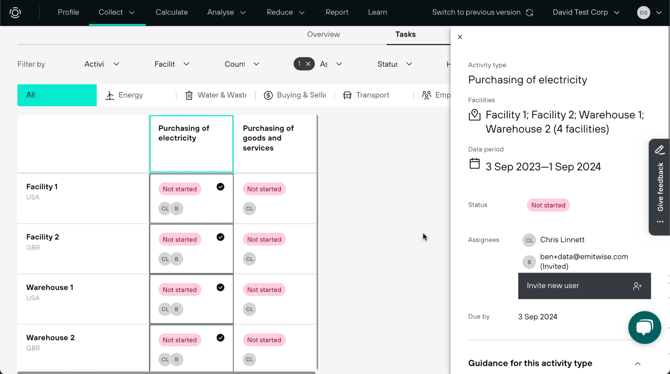Click B avatar in Facility 1 electricity cell

[x=176, y=209]
